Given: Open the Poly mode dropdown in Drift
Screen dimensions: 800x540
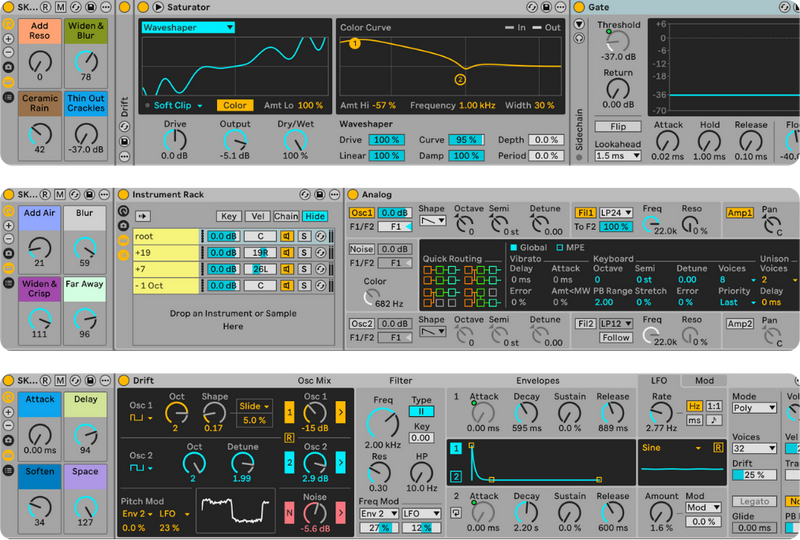Looking at the screenshot, I should (x=755, y=409).
